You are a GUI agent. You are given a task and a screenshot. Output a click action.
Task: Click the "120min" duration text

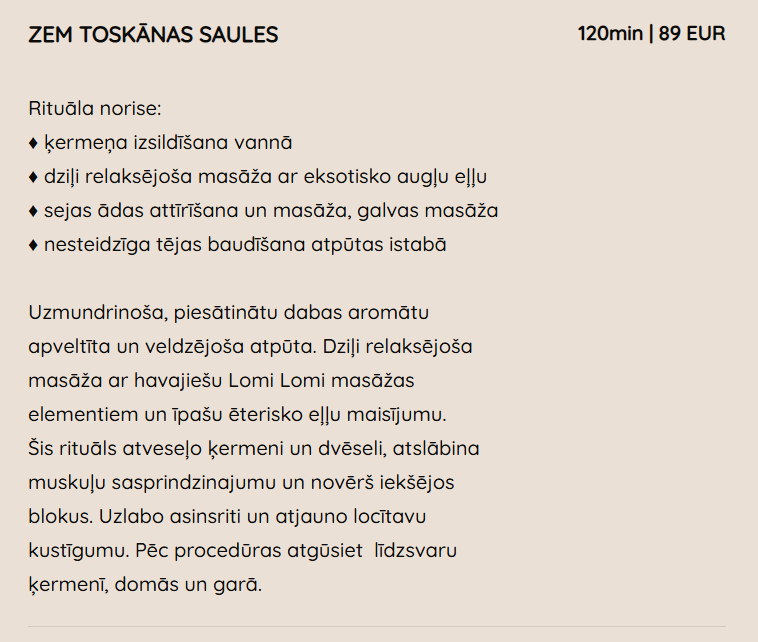click(610, 34)
